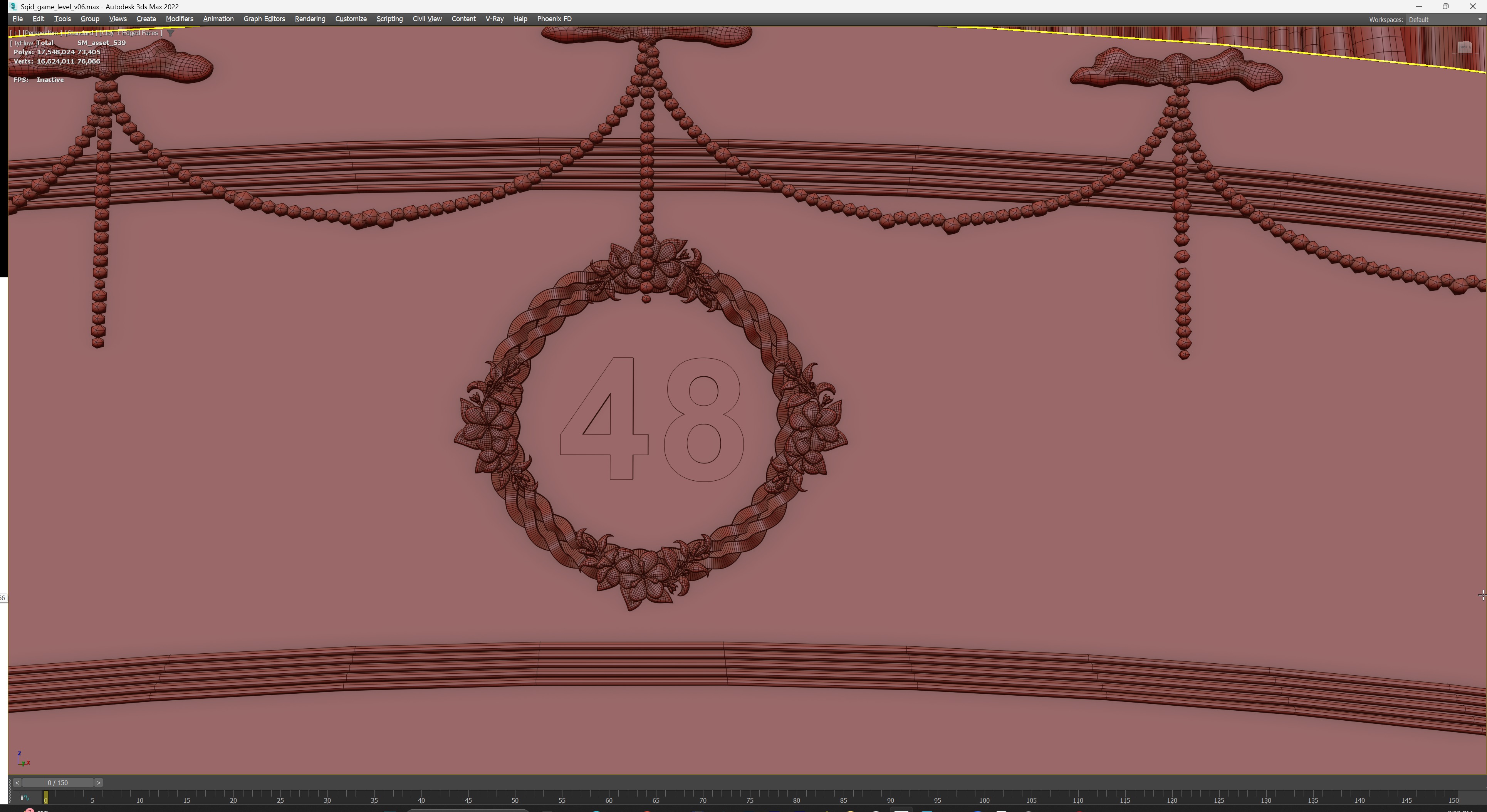
Task: Click the tyFlow viewport label
Action: [23, 43]
